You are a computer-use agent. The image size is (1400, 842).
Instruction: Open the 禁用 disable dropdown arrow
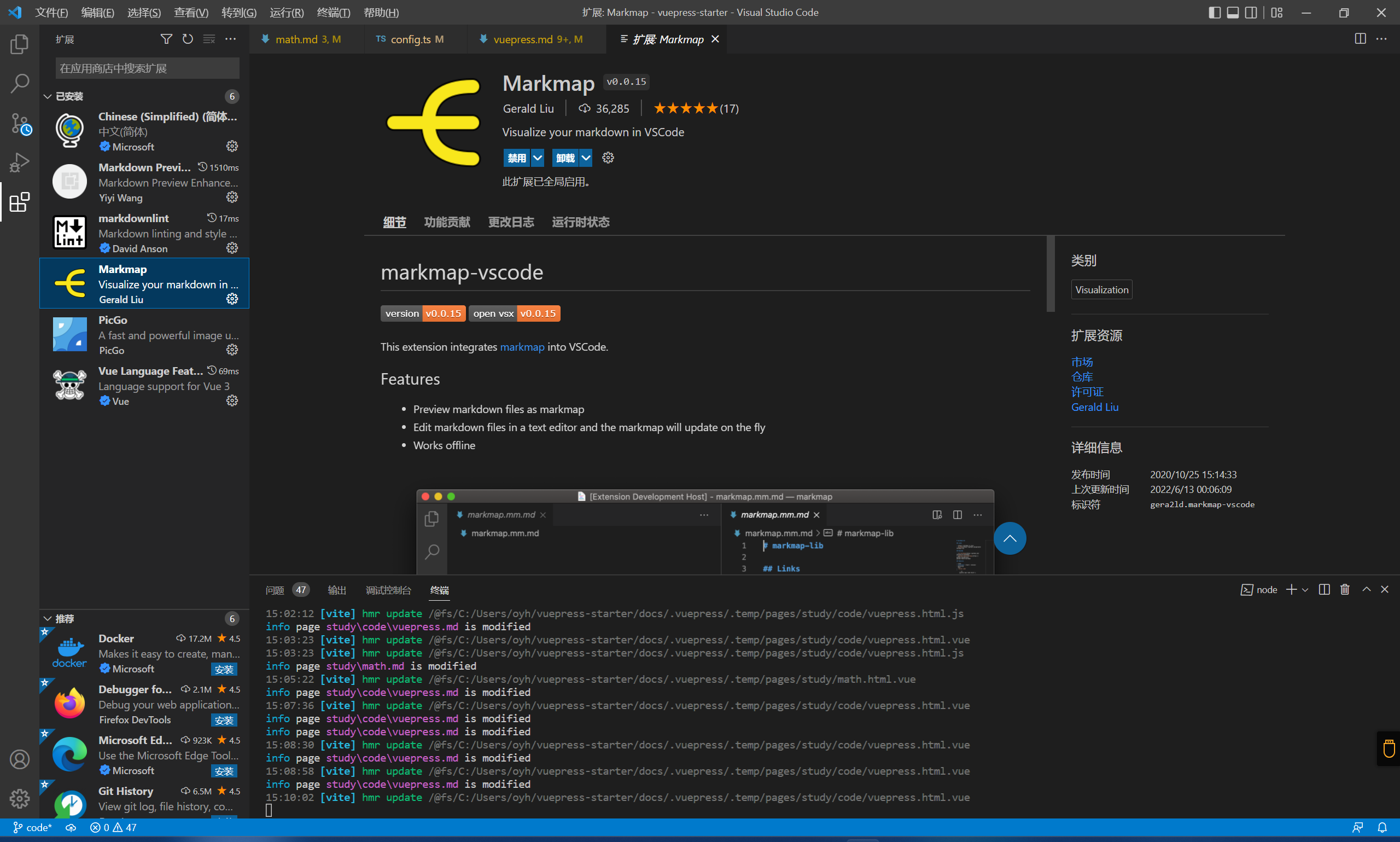pyautogui.click(x=537, y=158)
